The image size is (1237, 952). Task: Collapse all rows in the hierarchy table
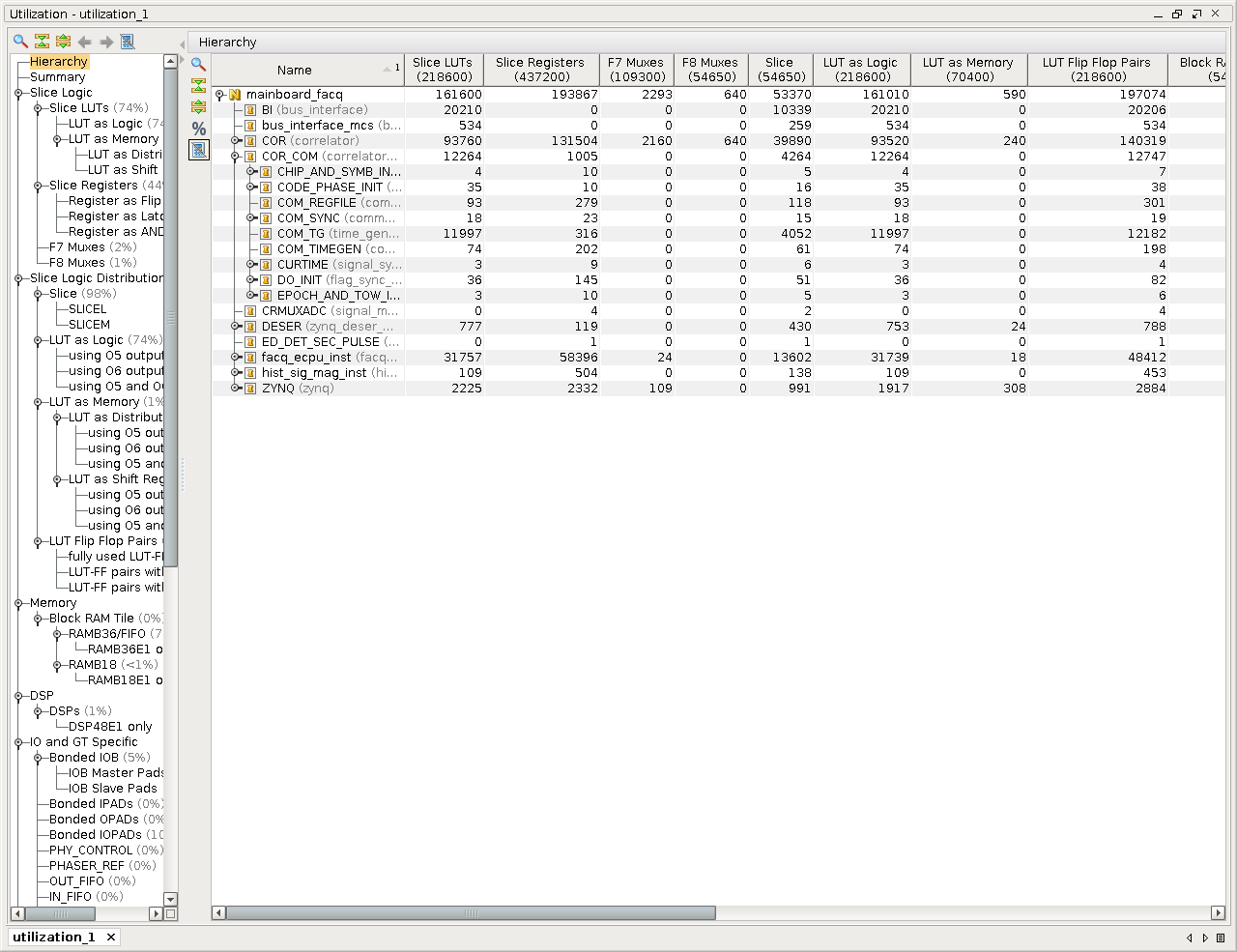(199, 86)
